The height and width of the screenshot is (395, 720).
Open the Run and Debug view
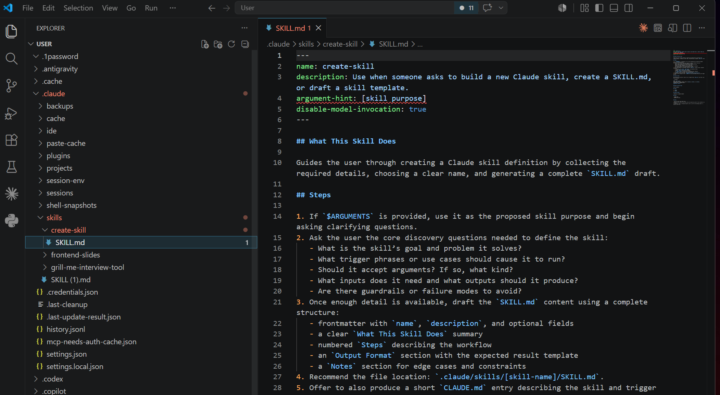coord(11,113)
